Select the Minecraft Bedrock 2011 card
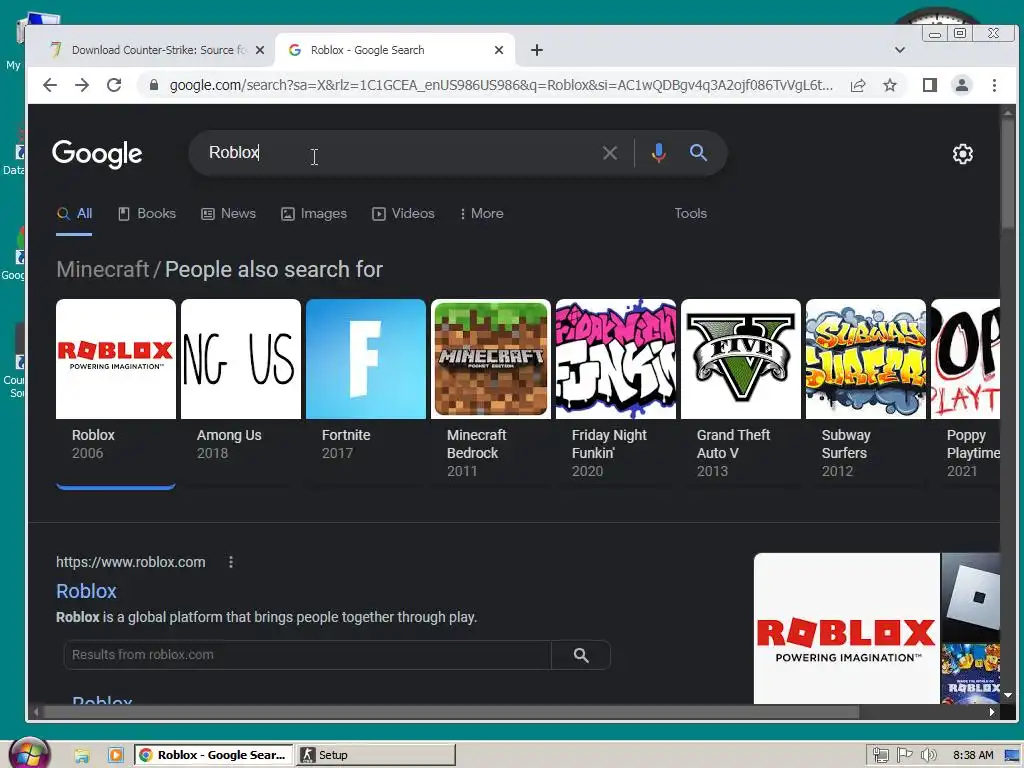This screenshot has height=768, width=1024. point(490,392)
